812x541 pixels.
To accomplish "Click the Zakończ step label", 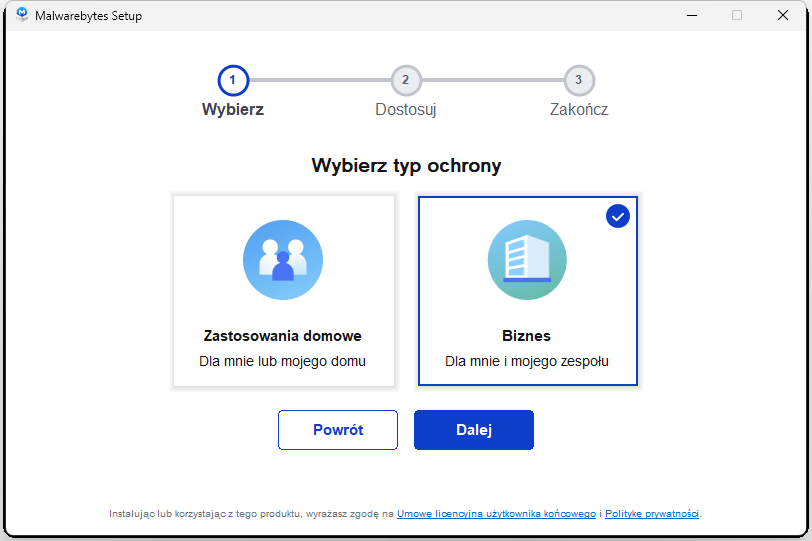I will 579,109.
